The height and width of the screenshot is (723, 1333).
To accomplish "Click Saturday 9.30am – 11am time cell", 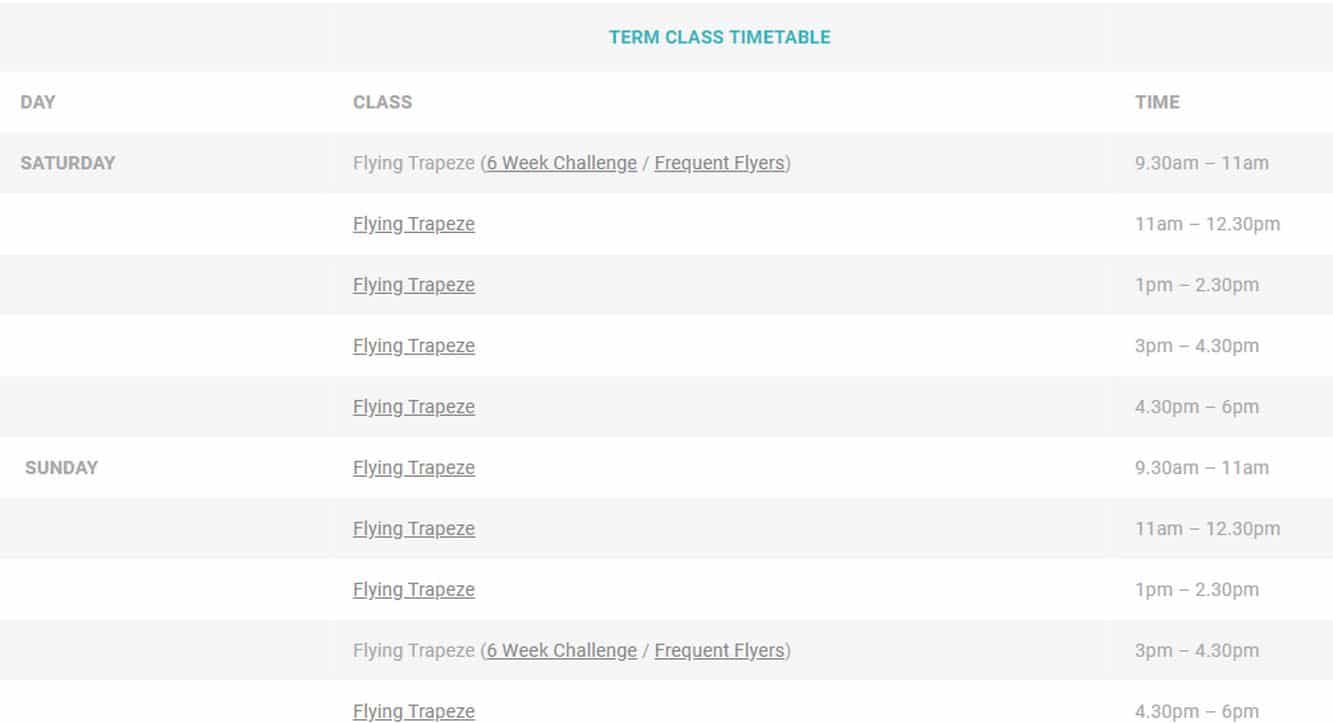I will [x=1201, y=163].
